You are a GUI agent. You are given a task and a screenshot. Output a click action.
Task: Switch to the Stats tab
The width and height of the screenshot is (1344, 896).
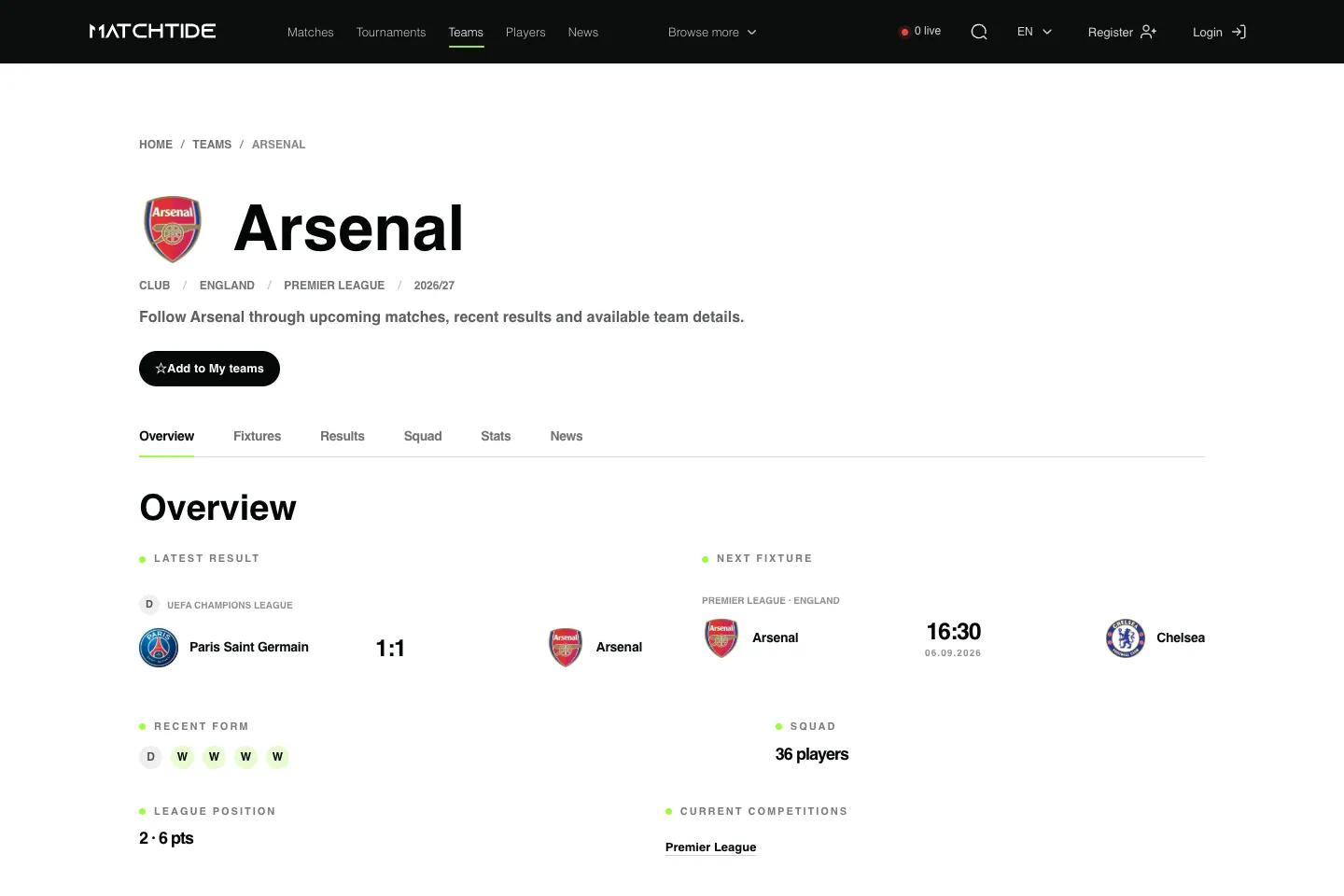coord(496,436)
